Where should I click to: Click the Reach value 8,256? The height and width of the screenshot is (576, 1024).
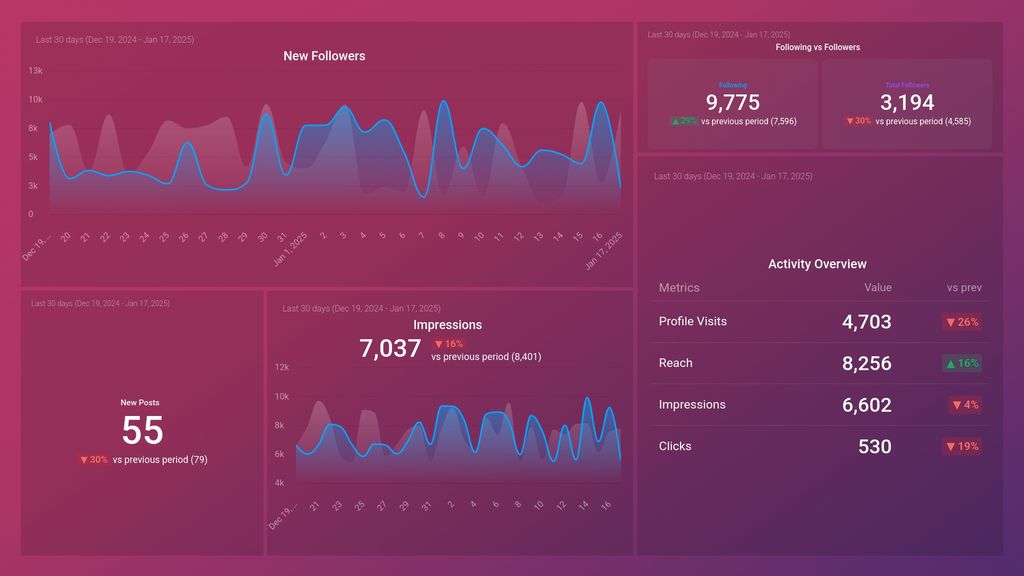click(867, 364)
